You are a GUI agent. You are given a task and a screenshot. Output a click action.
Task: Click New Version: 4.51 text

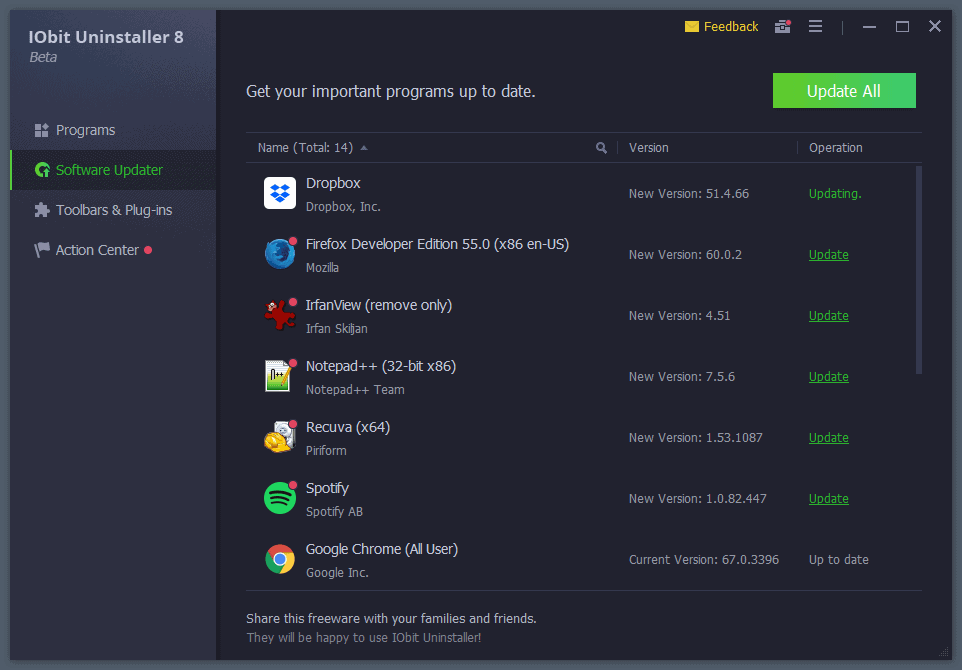[679, 315]
